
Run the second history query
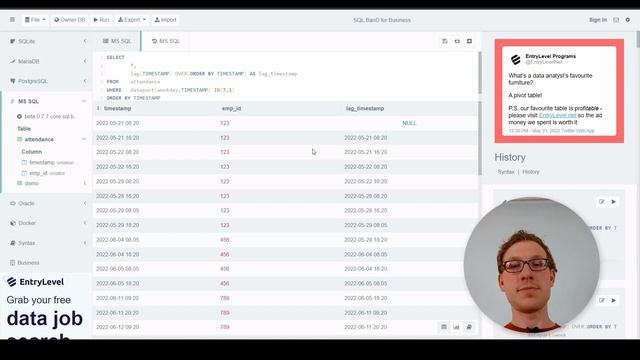click(613, 300)
